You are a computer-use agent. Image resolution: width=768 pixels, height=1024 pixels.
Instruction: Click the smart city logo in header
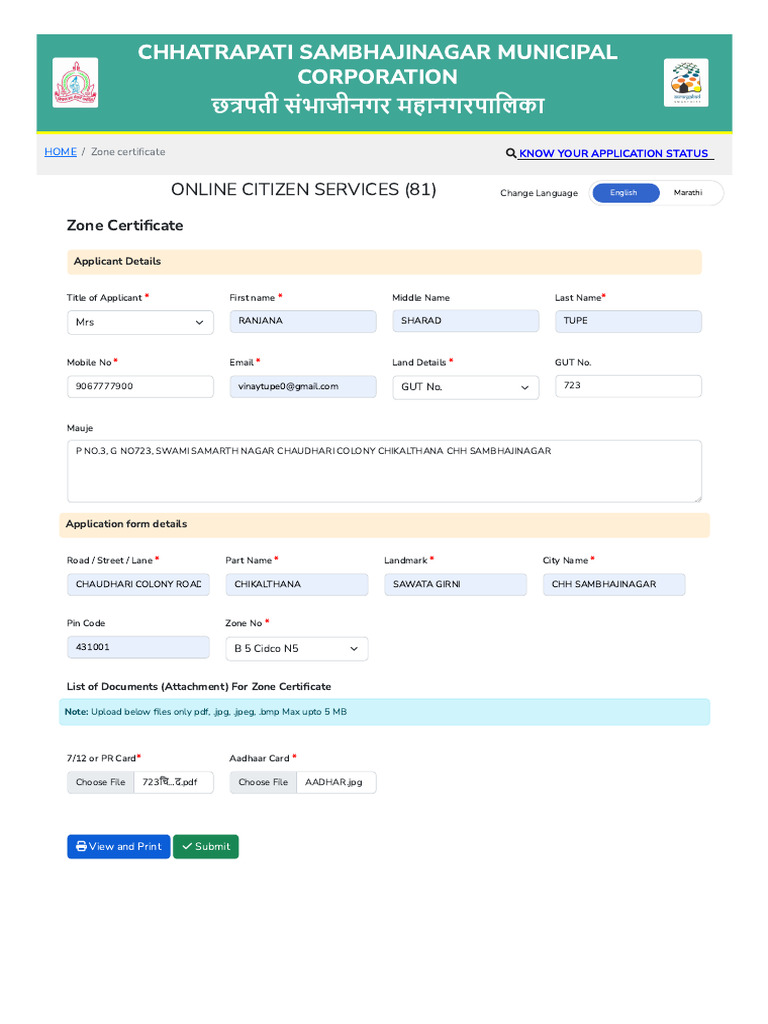pyautogui.click(x=686, y=83)
